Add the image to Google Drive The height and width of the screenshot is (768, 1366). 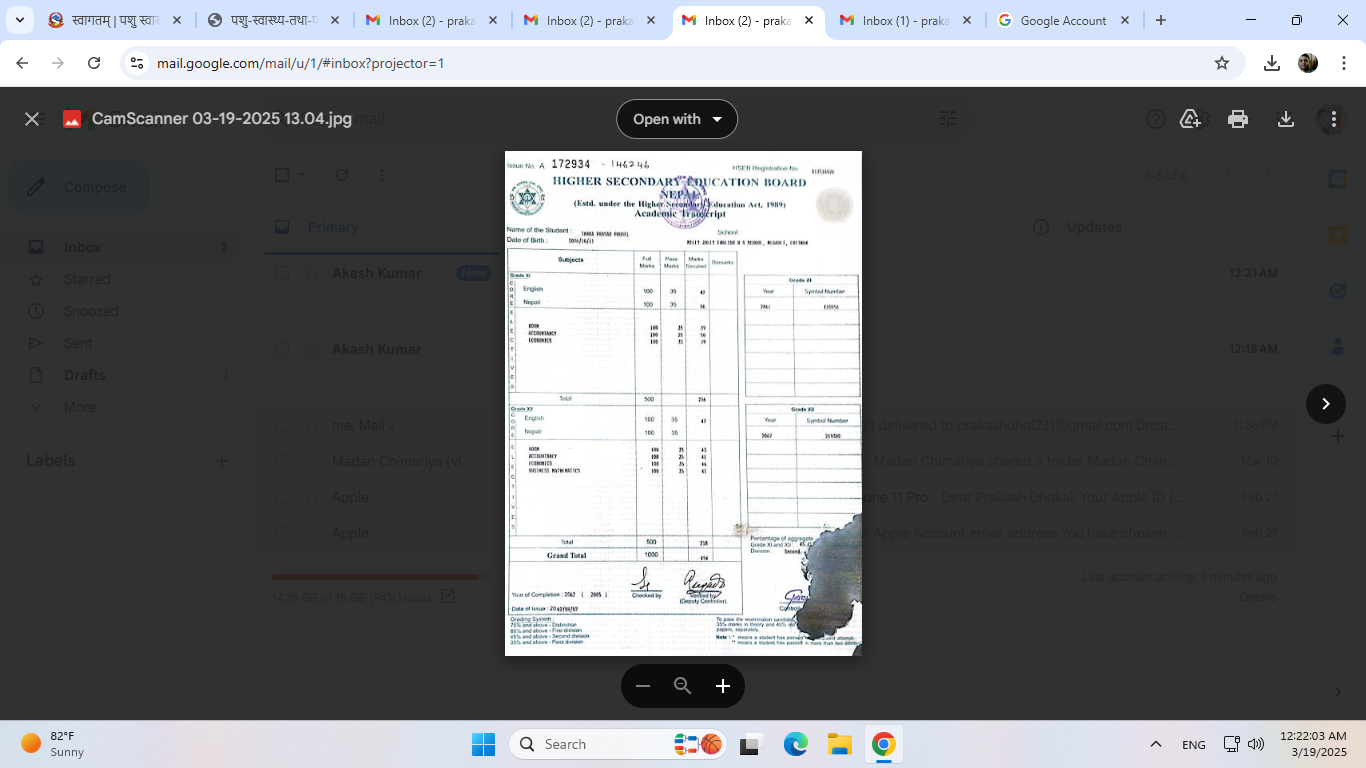pyautogui.click(x=1190, y=119)
